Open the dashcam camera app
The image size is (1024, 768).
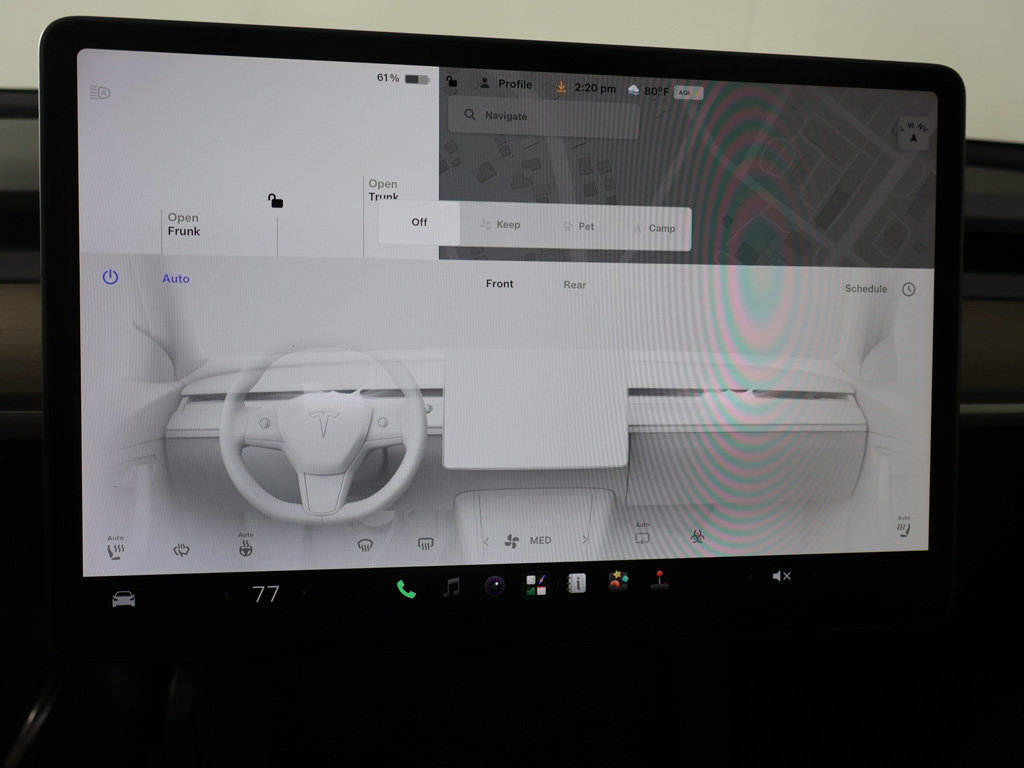494,586
